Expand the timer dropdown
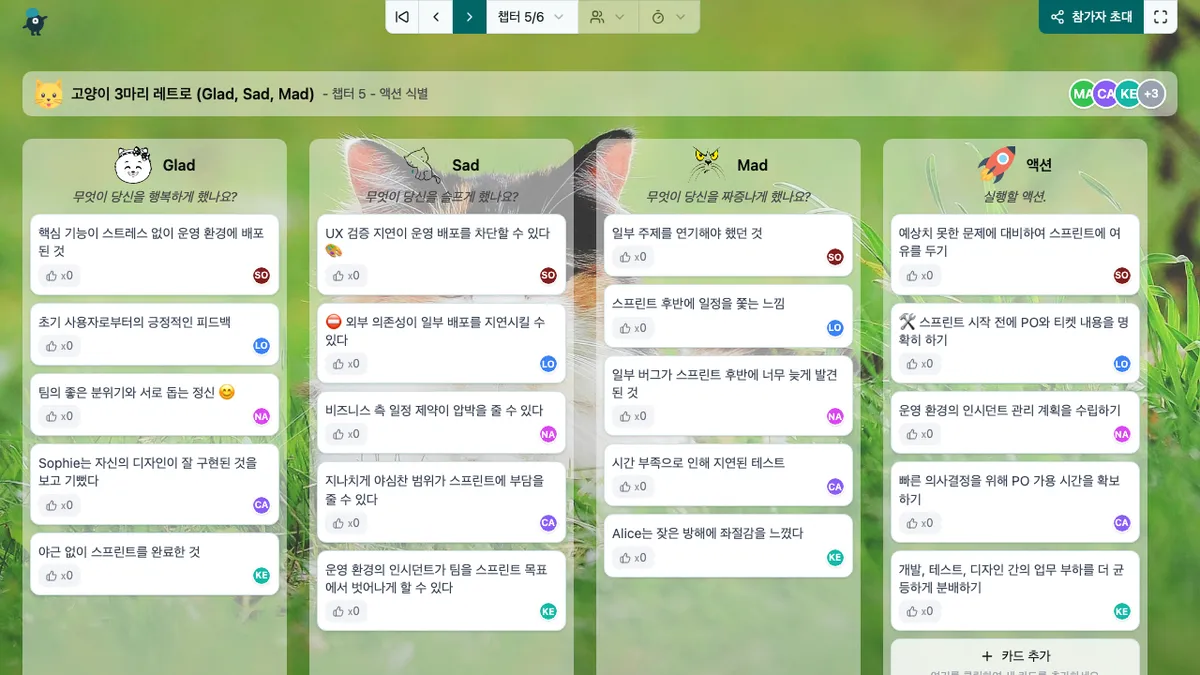This screenshot has width=1200, height=675. point(668,17)
